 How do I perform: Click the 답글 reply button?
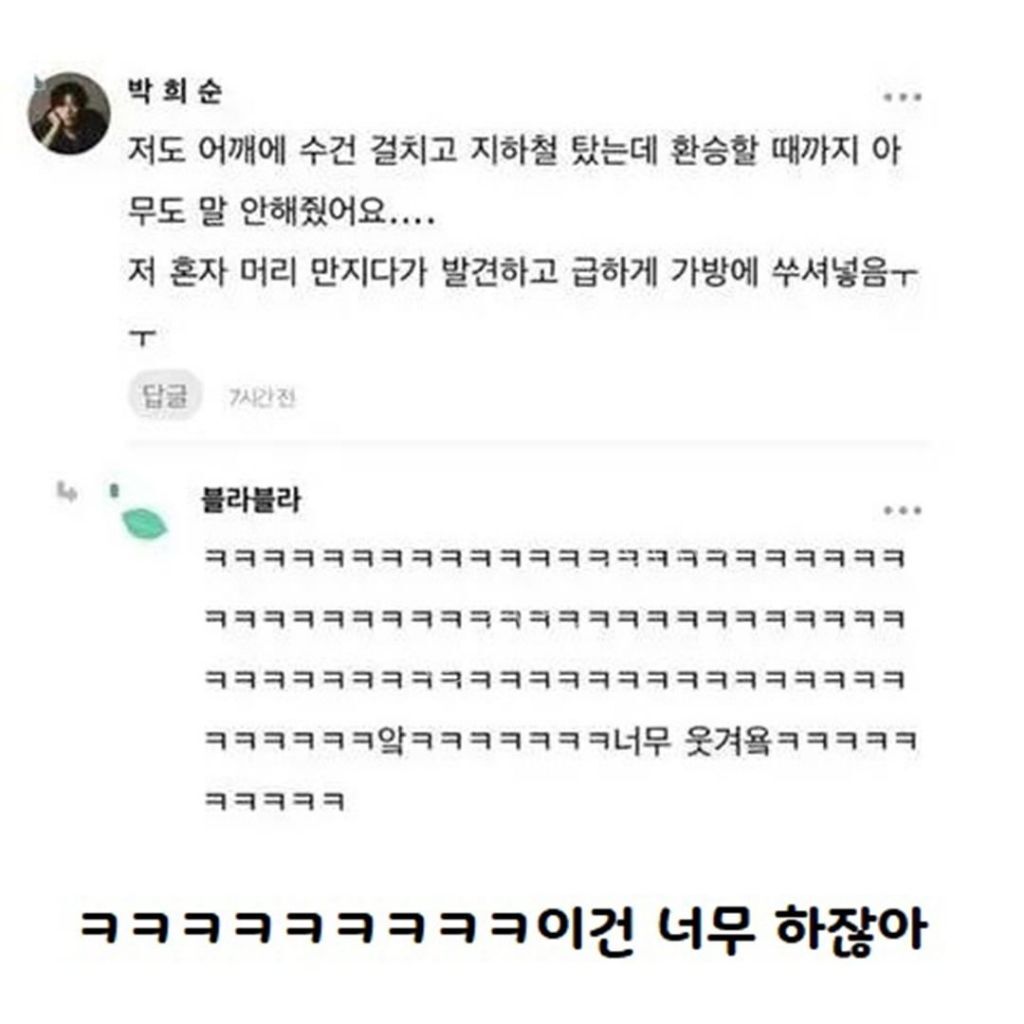165,395
